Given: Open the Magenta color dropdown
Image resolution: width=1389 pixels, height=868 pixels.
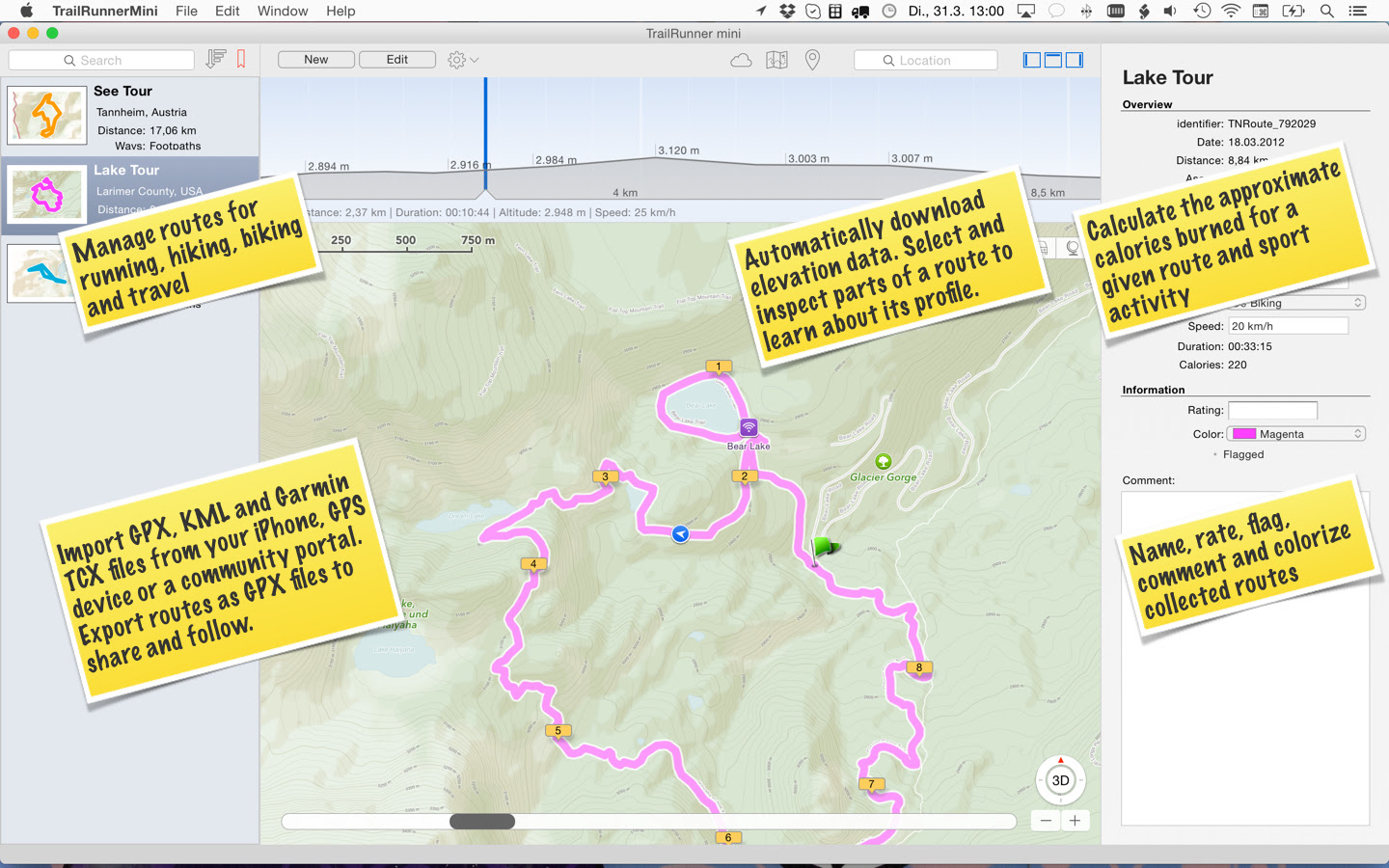Looking at the screenshot, I should pyautogui.click(x=1297, y=434).
